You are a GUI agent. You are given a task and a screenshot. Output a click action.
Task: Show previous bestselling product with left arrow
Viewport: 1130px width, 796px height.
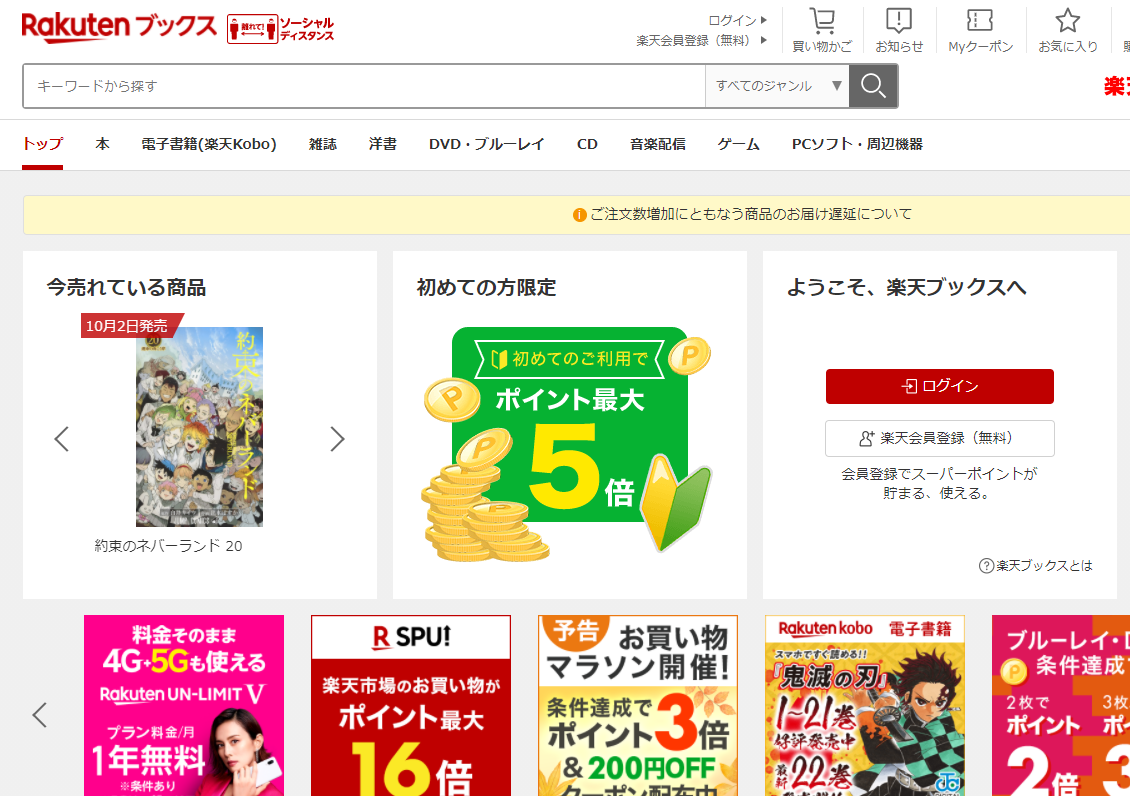point(62,439)
